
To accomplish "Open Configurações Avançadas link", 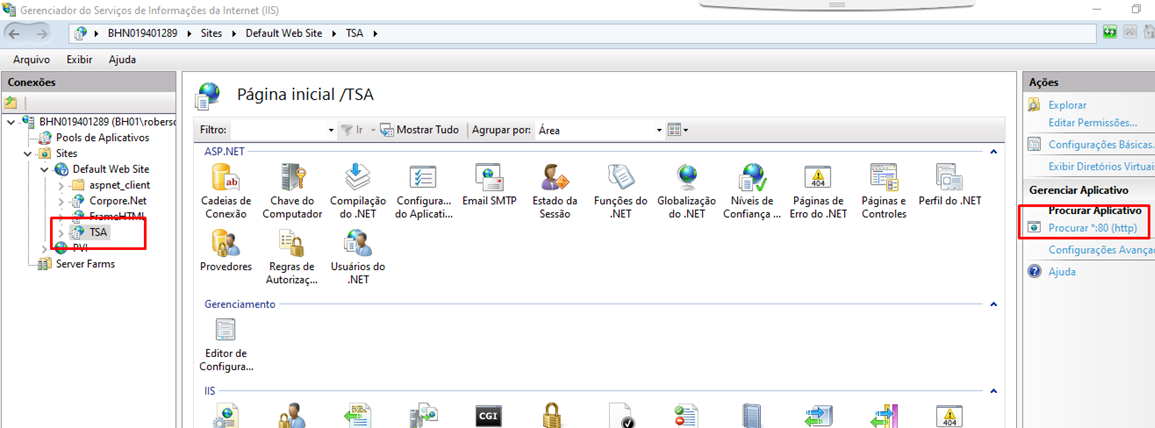I will pos(1101,250).
